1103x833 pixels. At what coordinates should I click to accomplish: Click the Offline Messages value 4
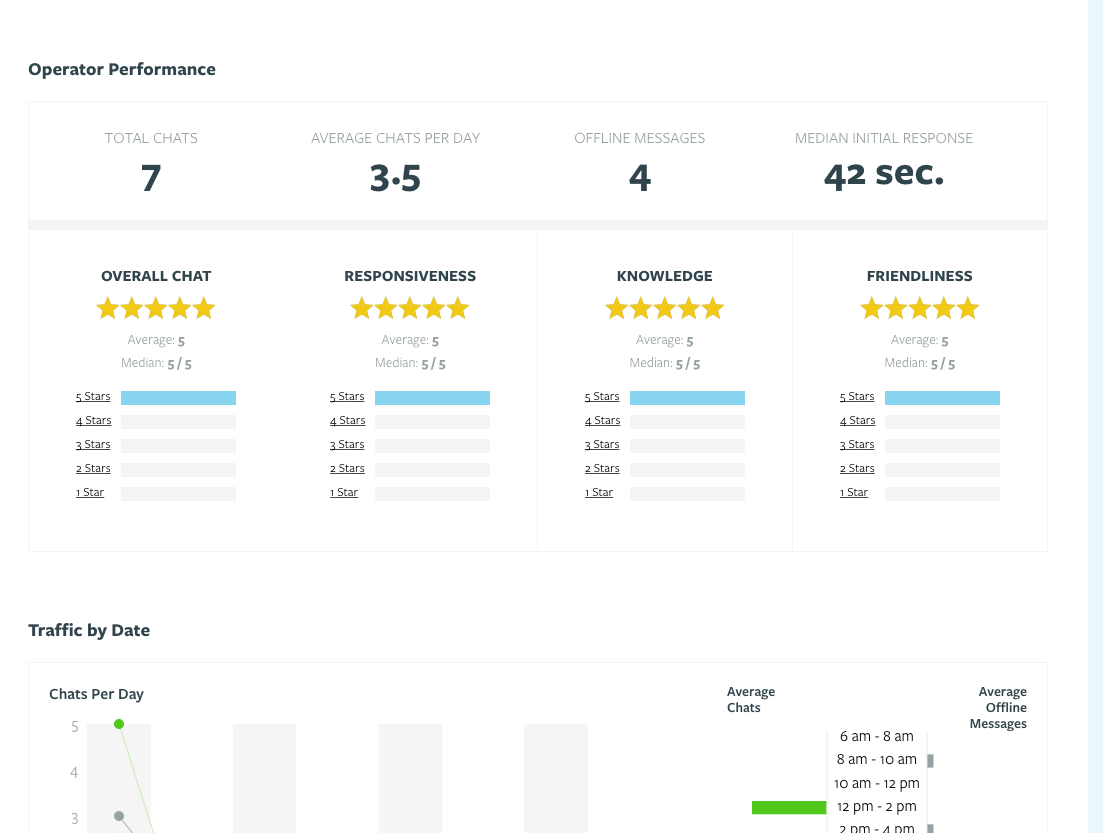[x=639, y=178]
